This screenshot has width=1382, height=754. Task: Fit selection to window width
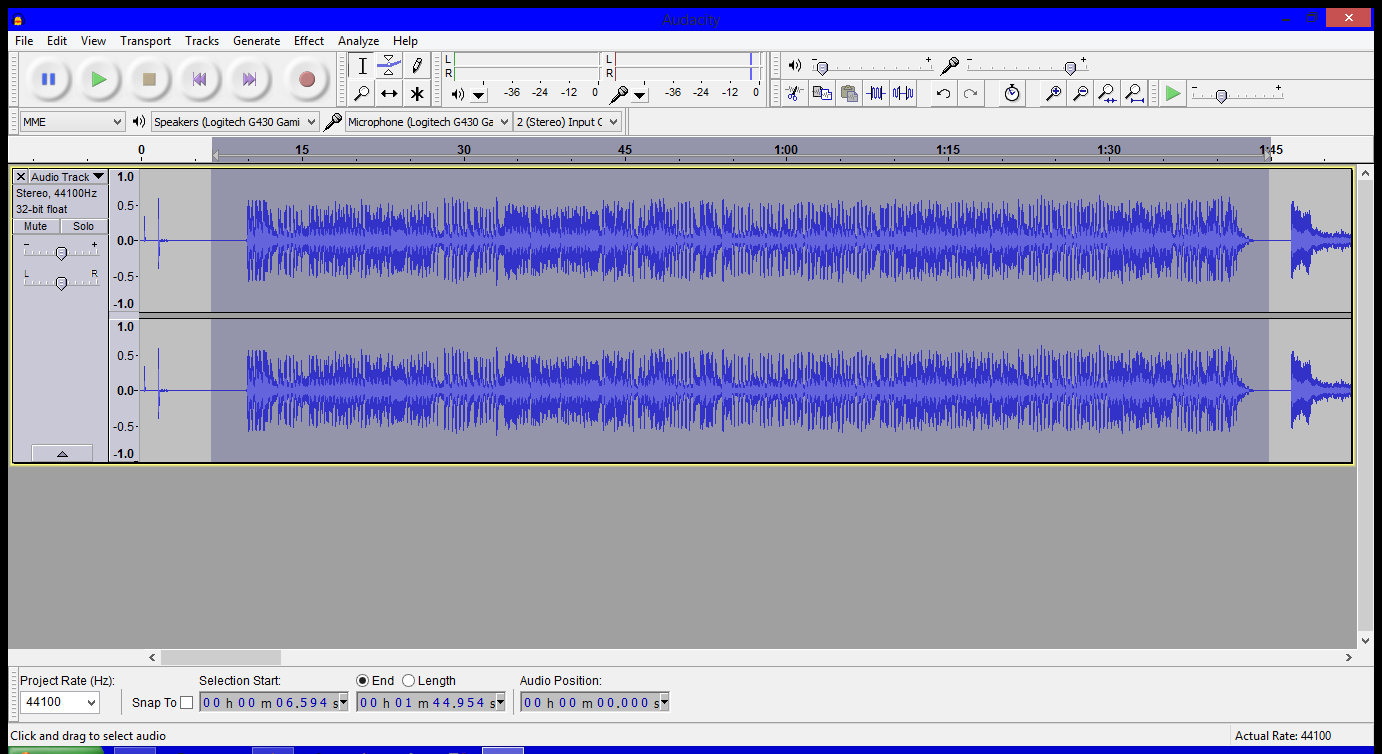click(x=1107, y=93)
